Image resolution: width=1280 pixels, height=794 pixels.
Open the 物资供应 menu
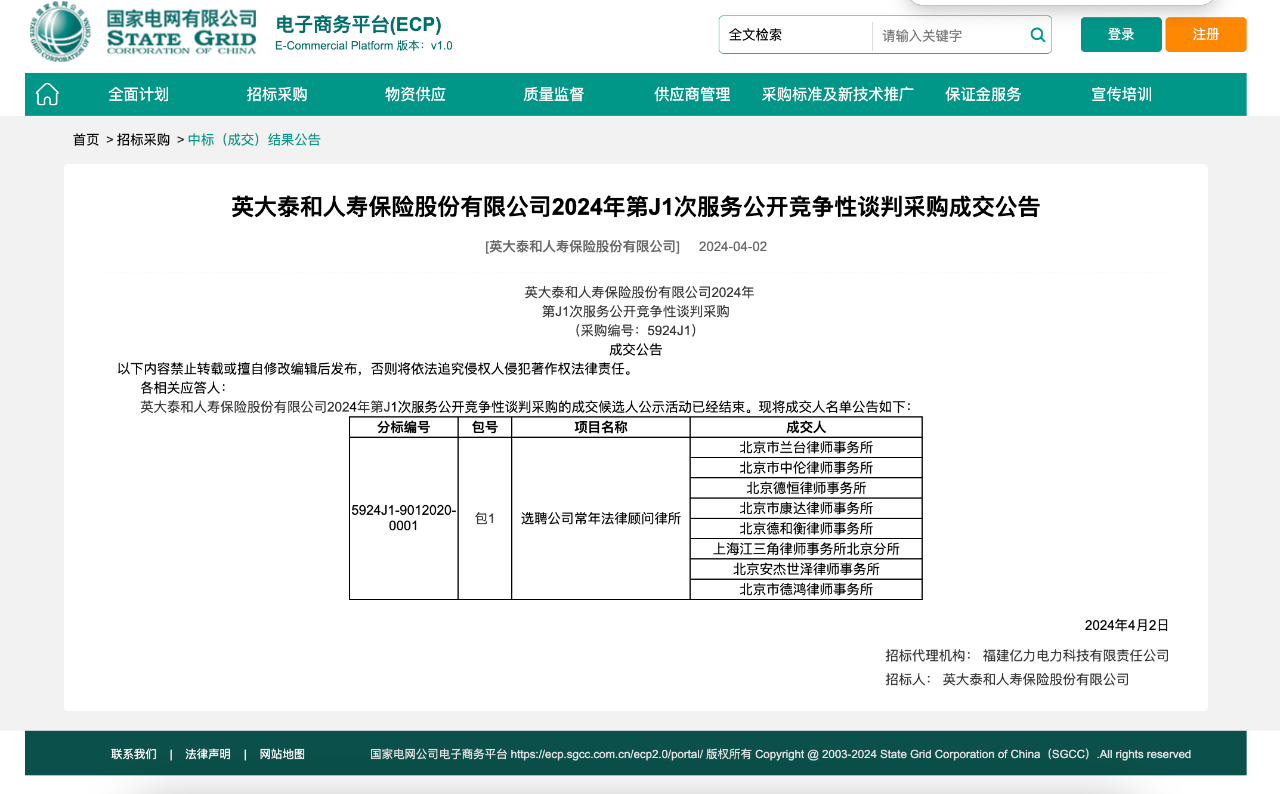415,94
